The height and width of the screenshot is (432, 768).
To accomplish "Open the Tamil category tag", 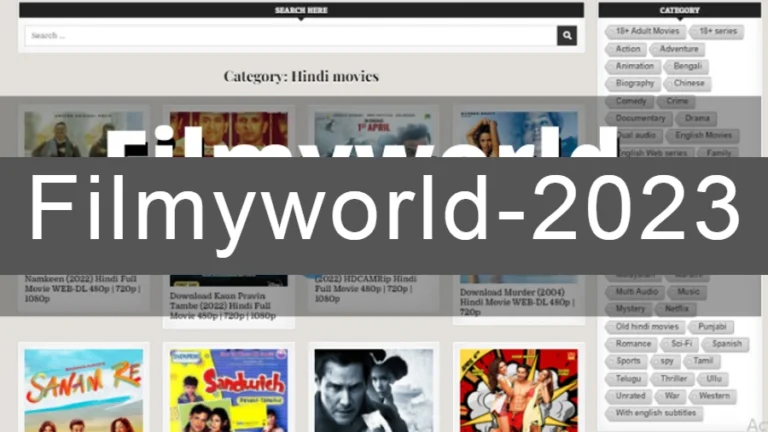I will 701,361.
